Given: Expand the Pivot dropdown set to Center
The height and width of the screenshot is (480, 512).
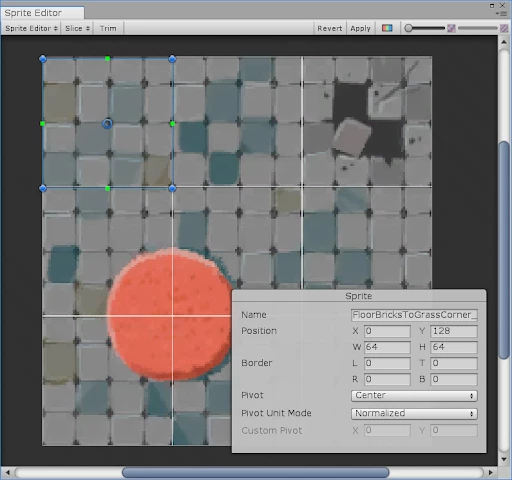Looking at the screenshot, I should tap(414, 395).
